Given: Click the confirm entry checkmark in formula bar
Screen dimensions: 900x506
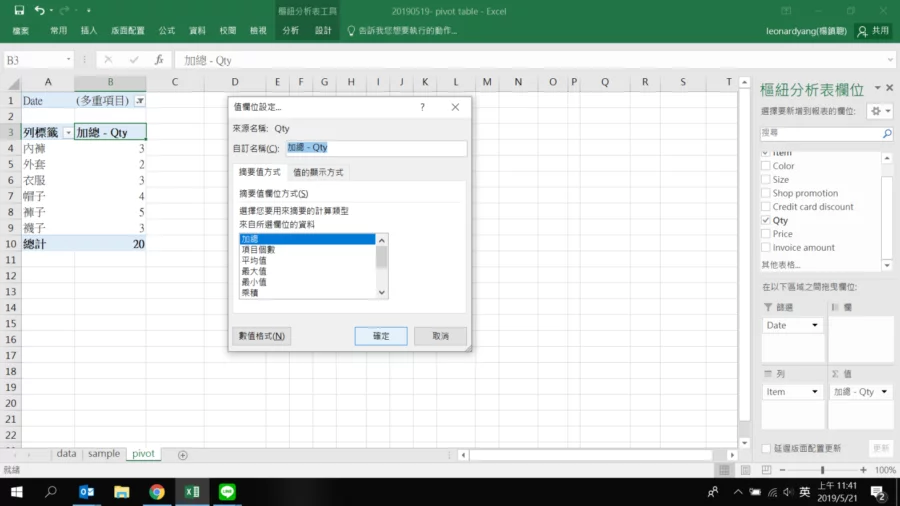Looking at the screenshot, I should click(x=134, y=60).
